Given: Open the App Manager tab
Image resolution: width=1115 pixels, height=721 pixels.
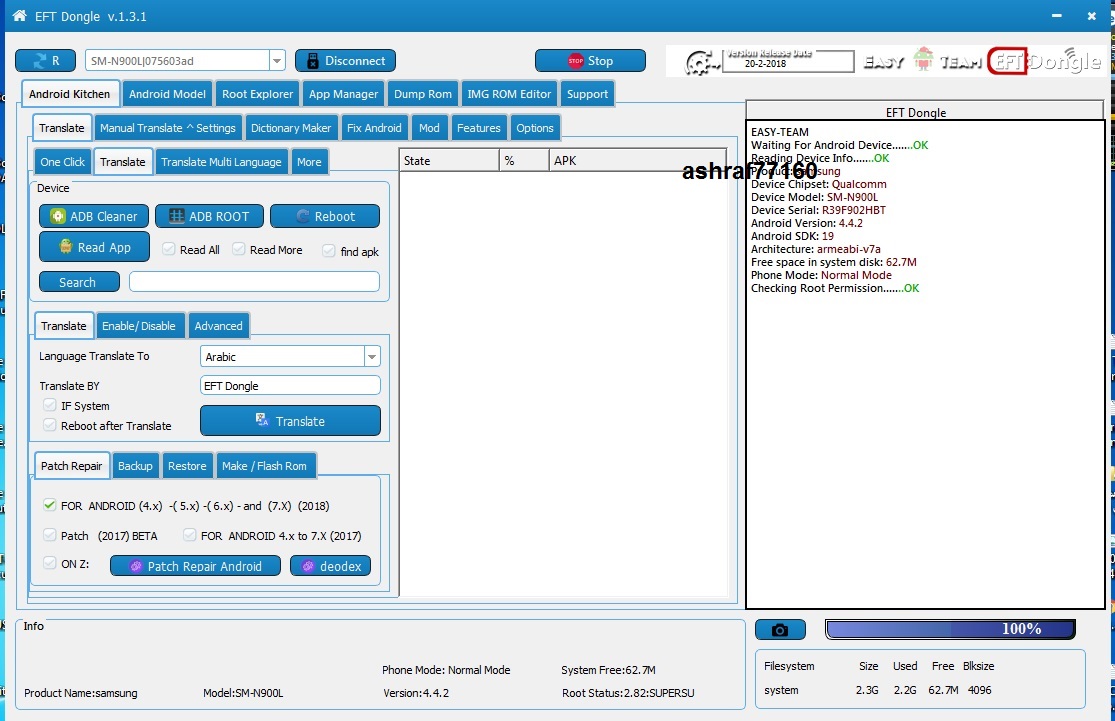Looking at the screenshot, I should coord(343,94).
